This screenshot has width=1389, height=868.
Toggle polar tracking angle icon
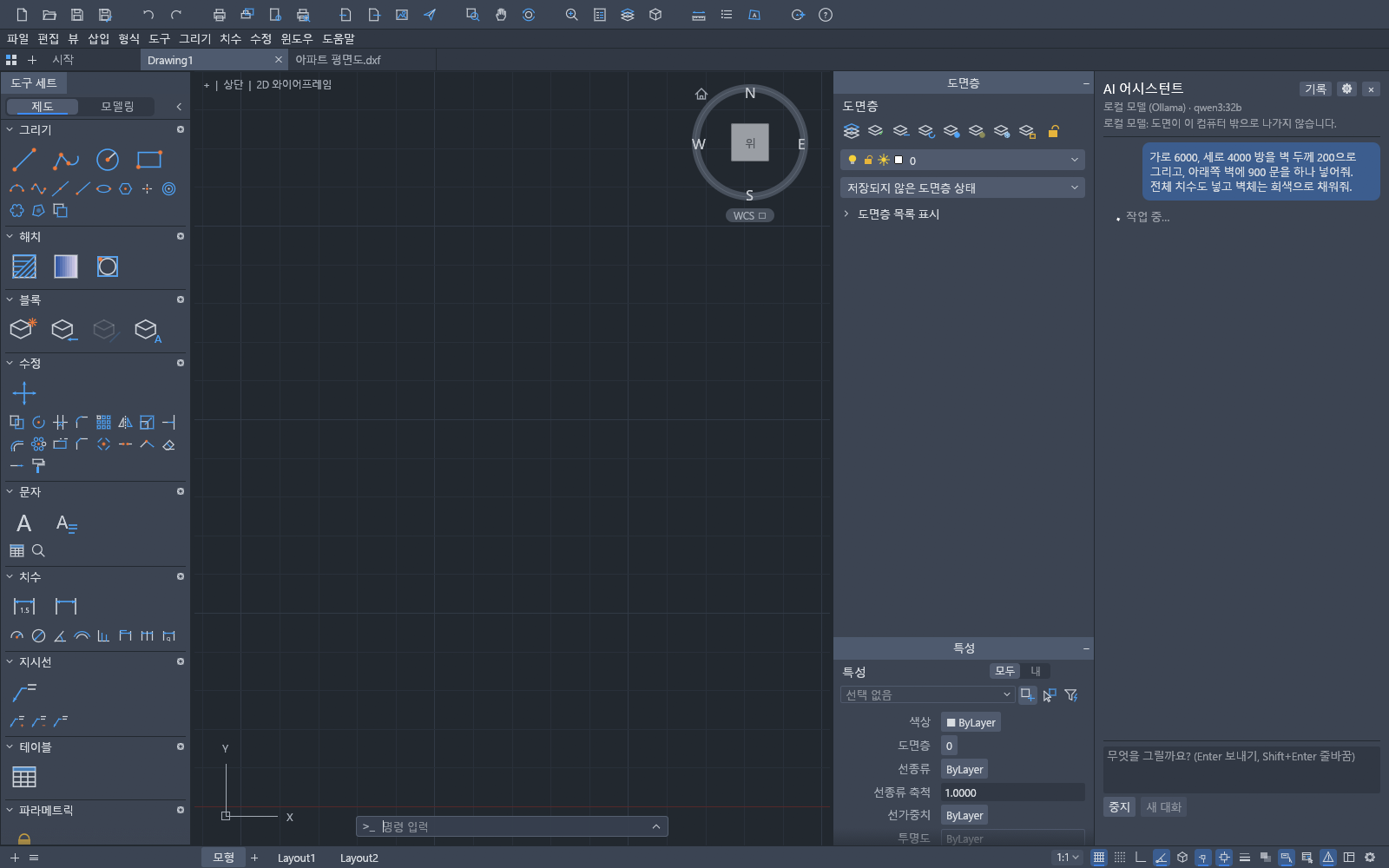(1162, 858)
